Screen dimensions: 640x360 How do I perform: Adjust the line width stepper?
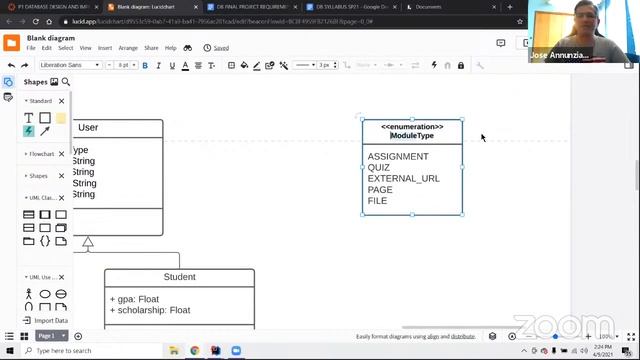[335, 65]
